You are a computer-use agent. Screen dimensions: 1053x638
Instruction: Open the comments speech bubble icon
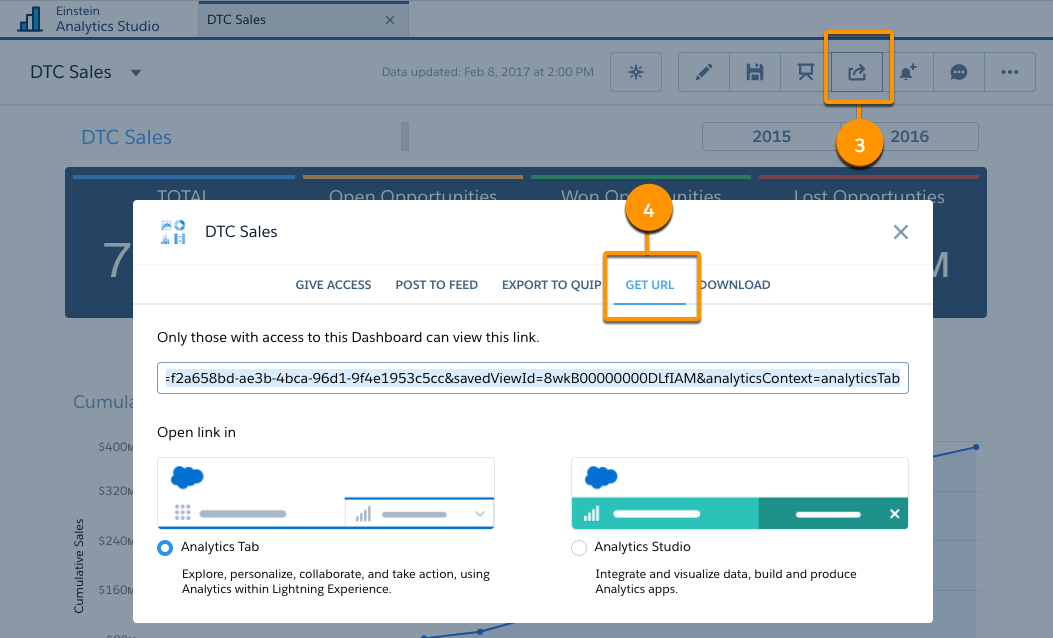point(959,72)
